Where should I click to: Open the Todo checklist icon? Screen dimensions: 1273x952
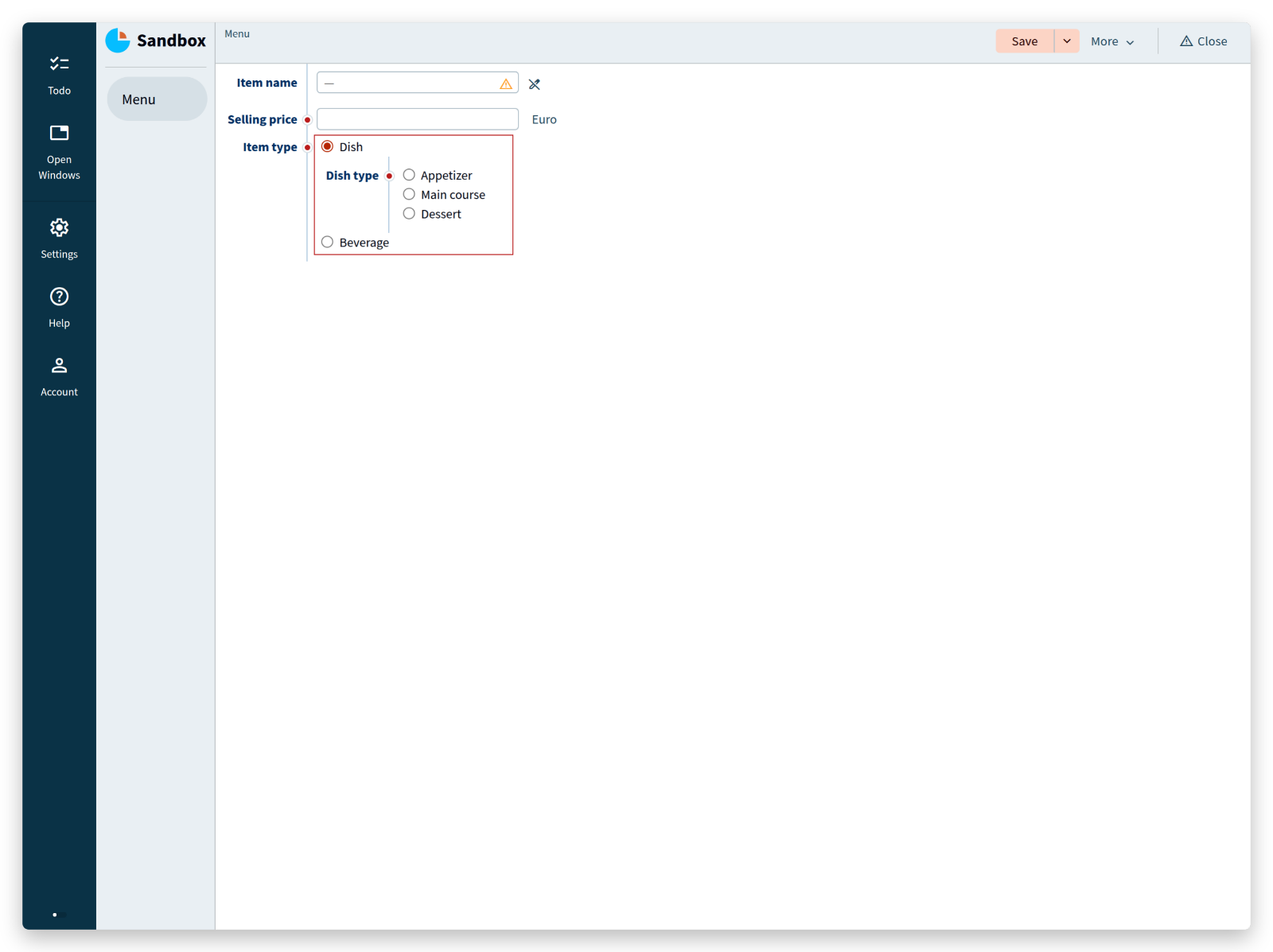coord(59,64)
